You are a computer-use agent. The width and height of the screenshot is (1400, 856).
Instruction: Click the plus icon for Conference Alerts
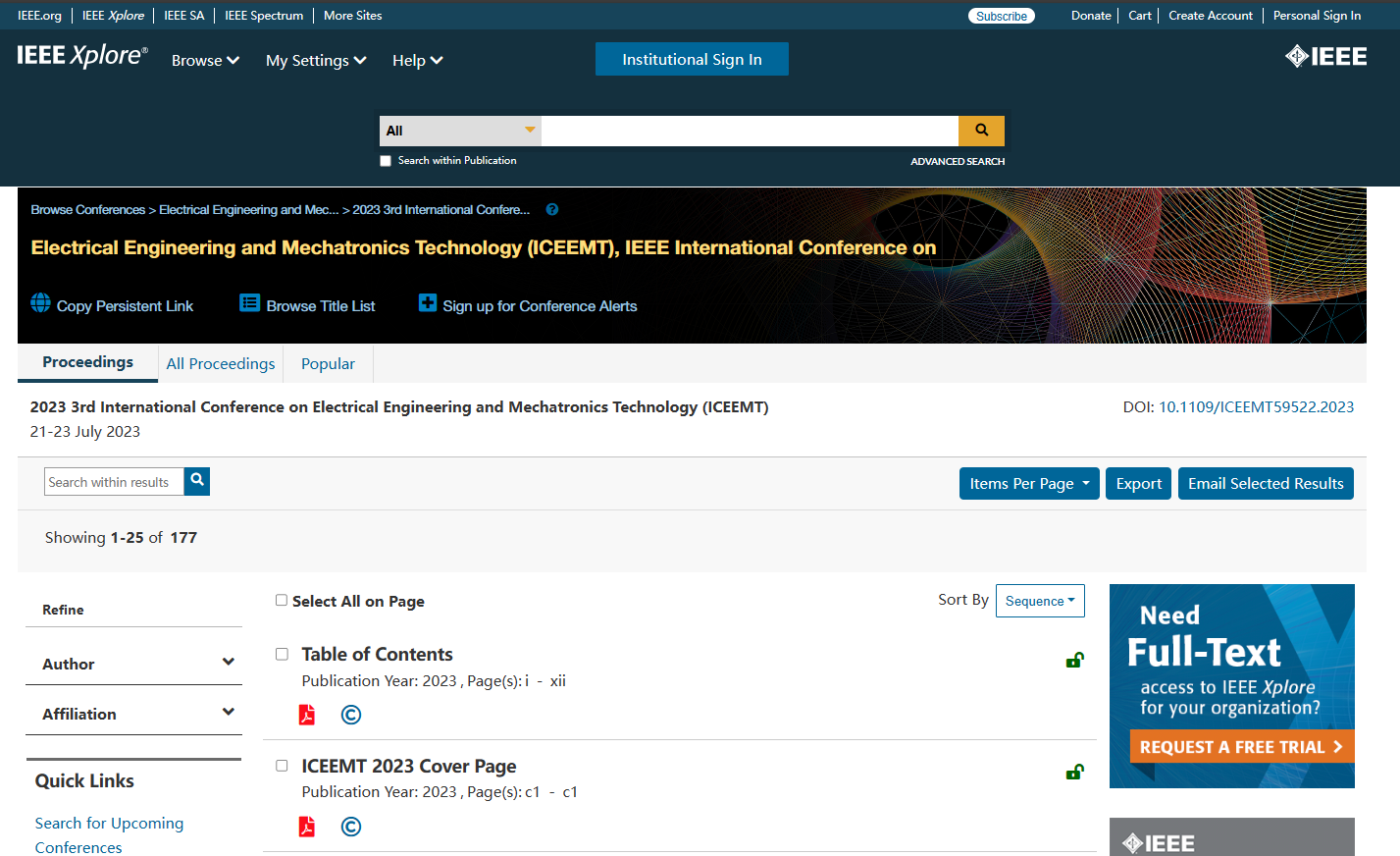(428, 303)
